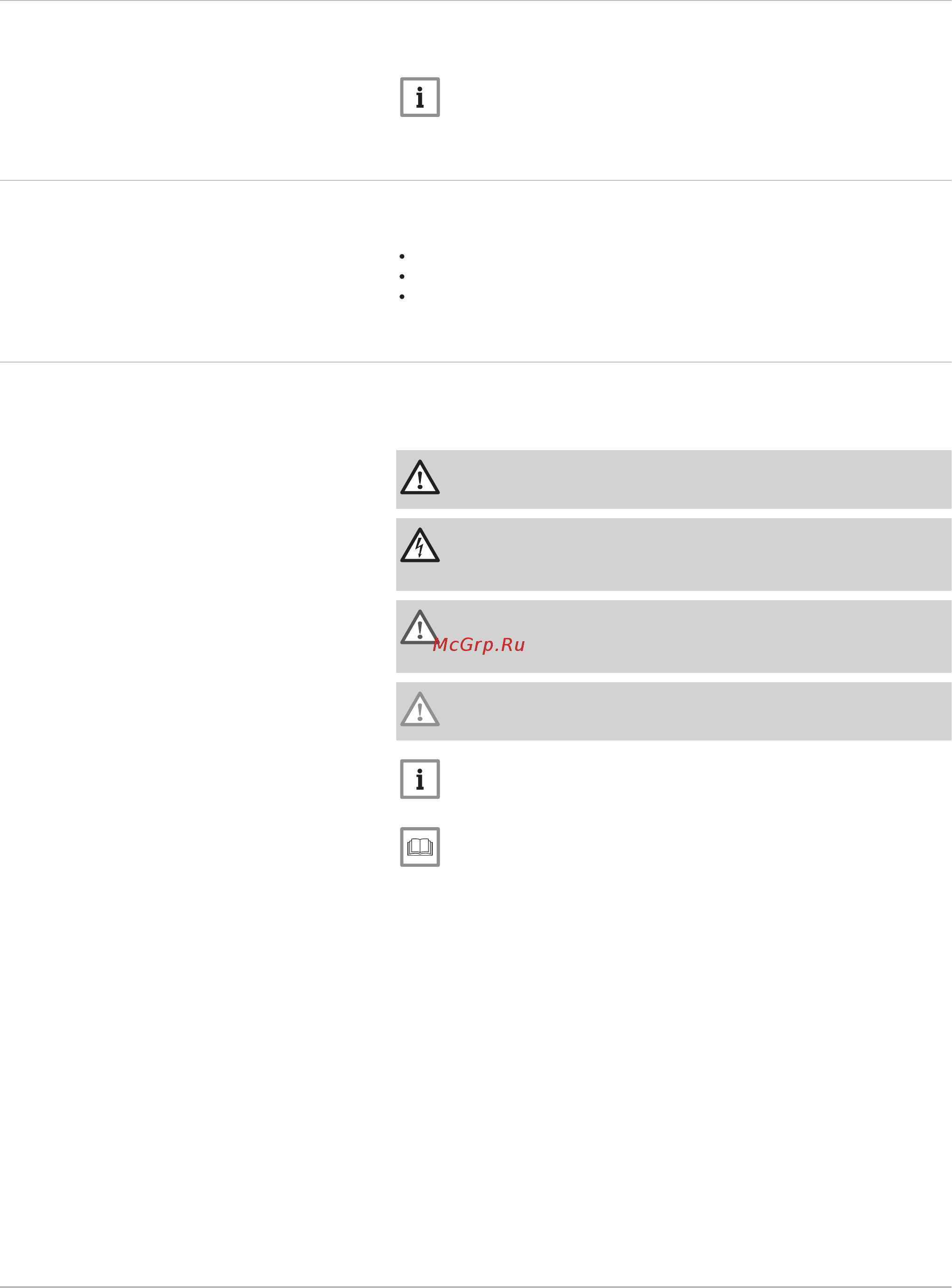This screenshot has height=1288, width=952.
Task: Click gray box right of McGrp.Ru watermark
Action: [x=738, y=637]
